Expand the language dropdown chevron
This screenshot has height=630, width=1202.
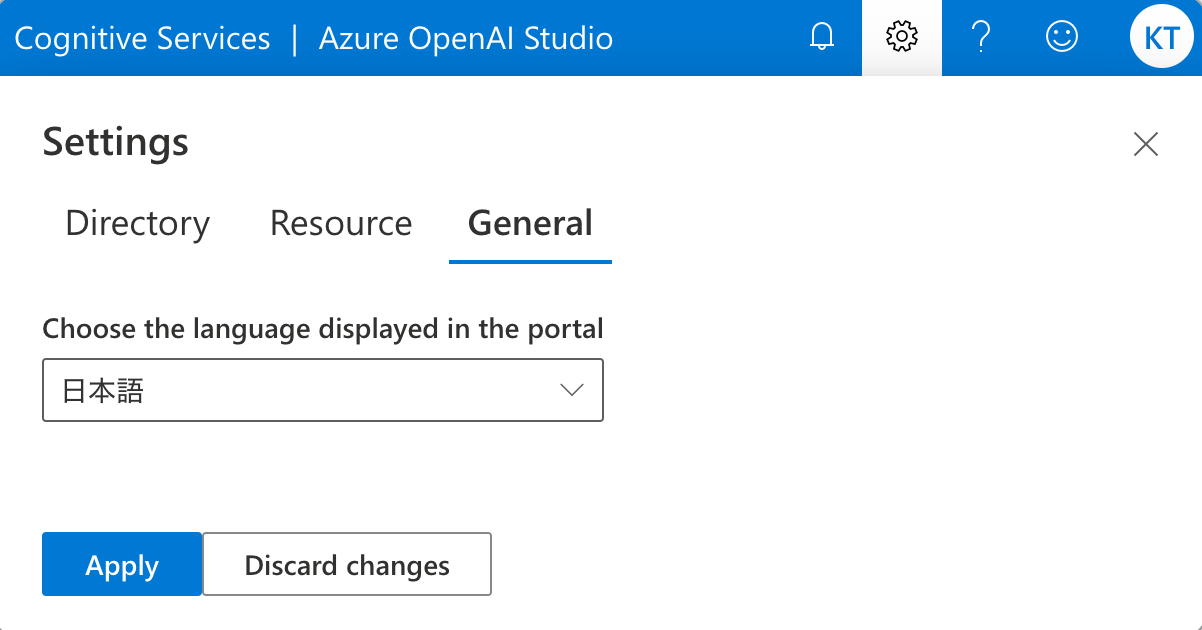[x=572, y=390]
